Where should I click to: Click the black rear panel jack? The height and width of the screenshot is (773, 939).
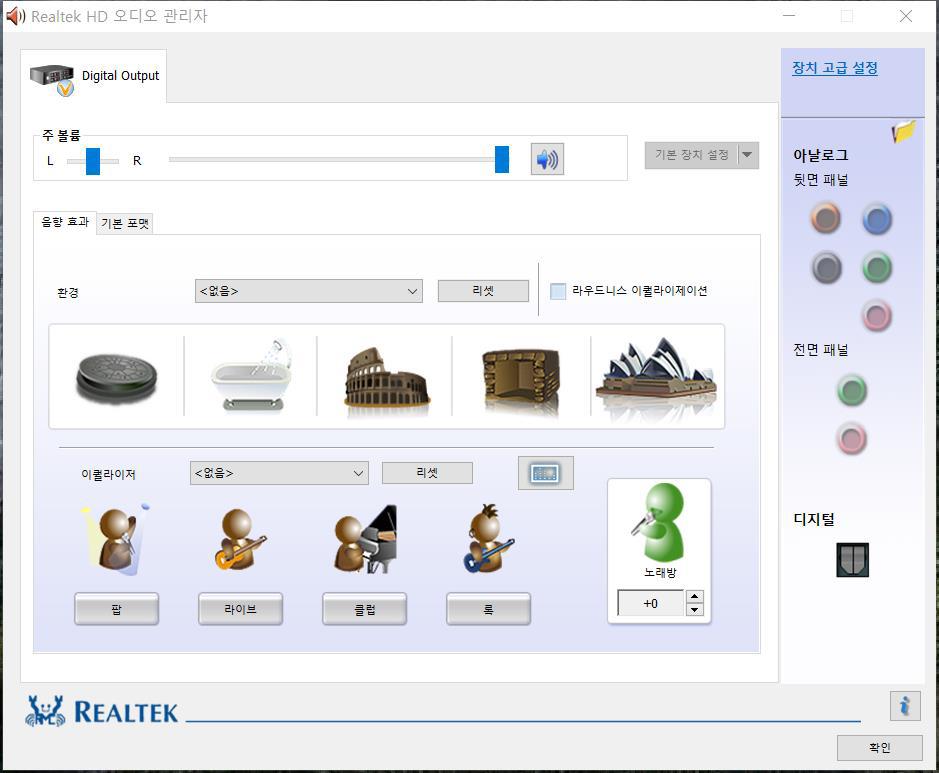tap(827, 267)
